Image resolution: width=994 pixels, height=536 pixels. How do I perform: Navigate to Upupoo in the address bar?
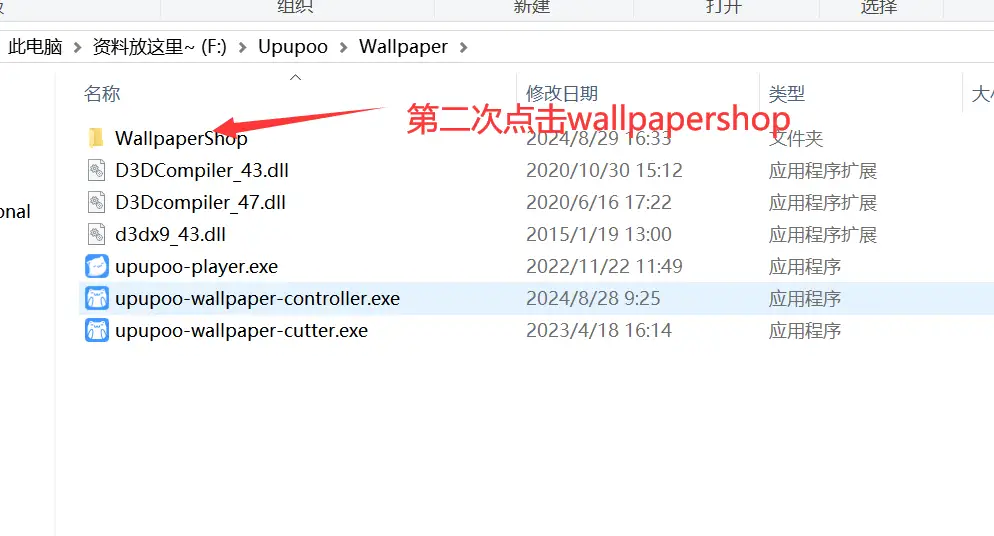tap(293, 47)
